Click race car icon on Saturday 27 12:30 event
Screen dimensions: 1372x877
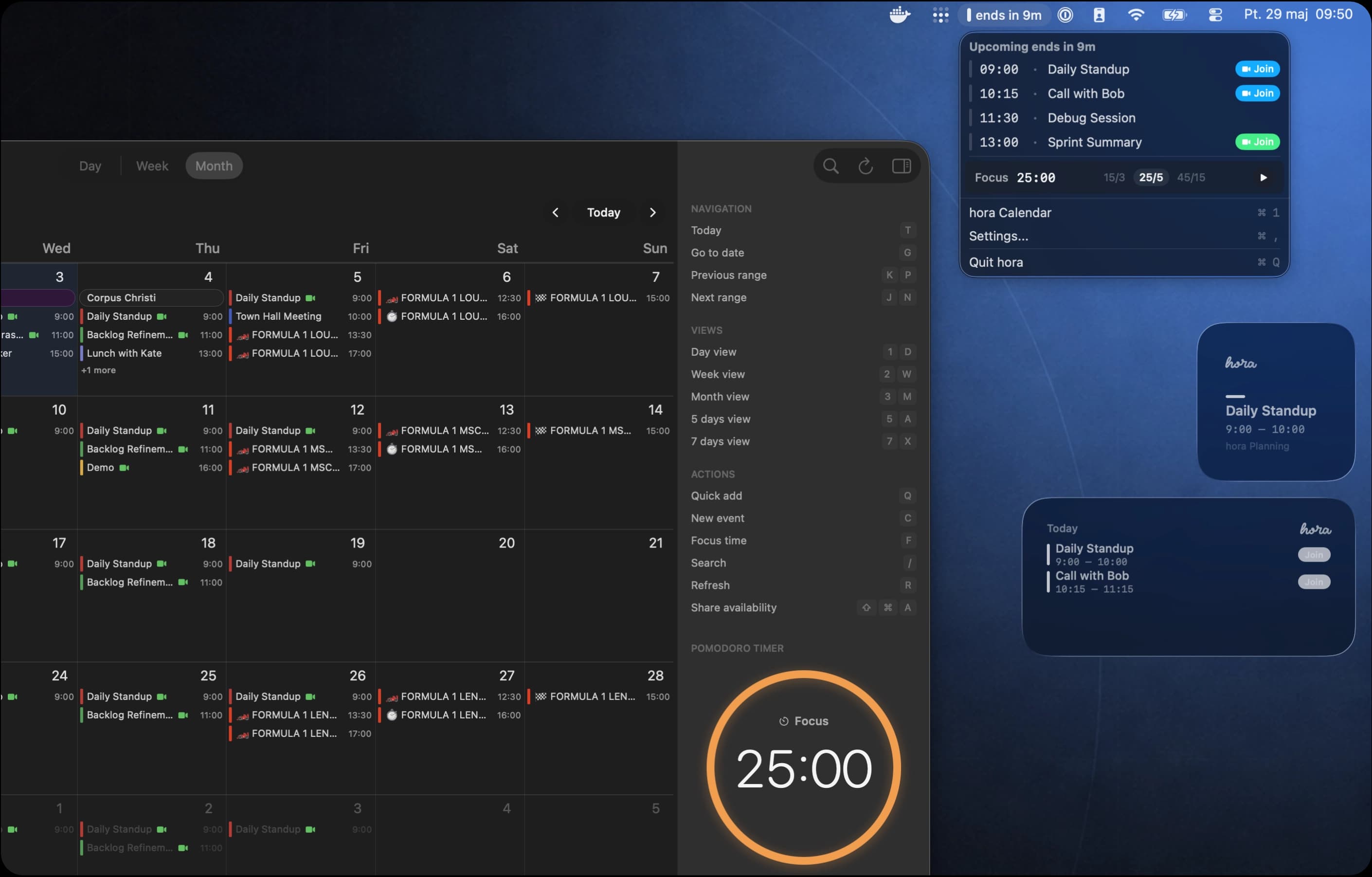pos(392,697)
